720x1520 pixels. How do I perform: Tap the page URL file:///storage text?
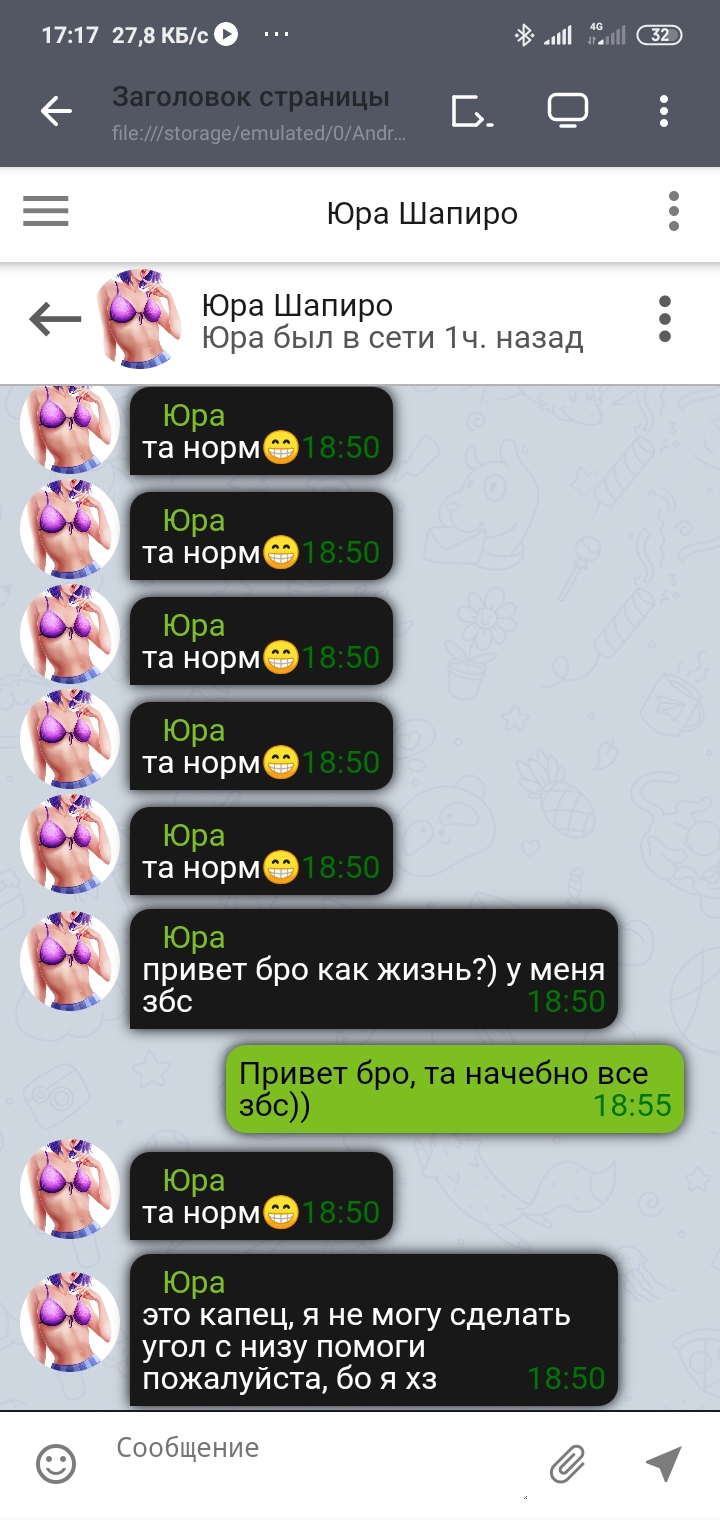point(259,133)
